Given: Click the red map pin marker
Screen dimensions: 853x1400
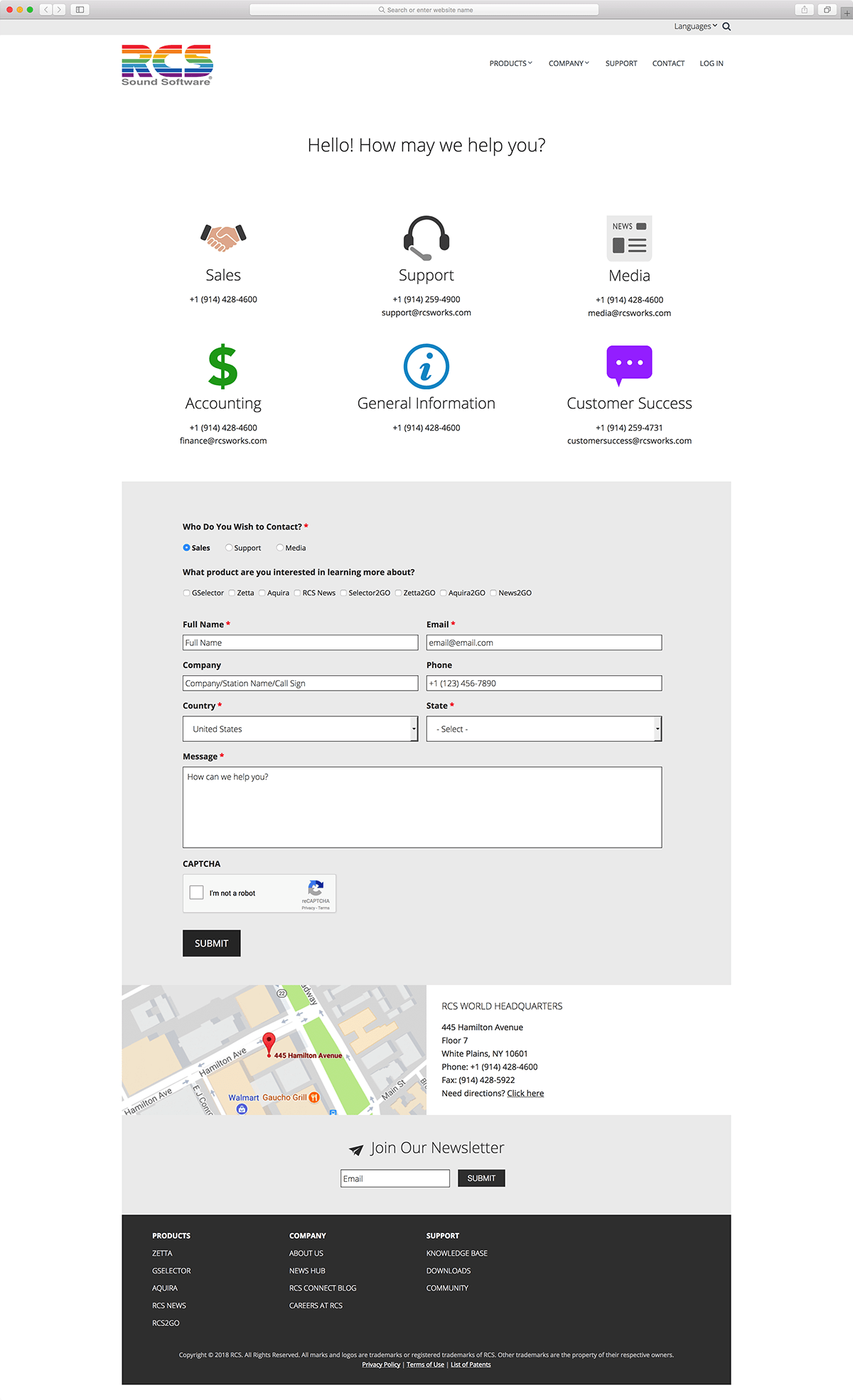Looking at the screenshot, I should [269, 1044].
